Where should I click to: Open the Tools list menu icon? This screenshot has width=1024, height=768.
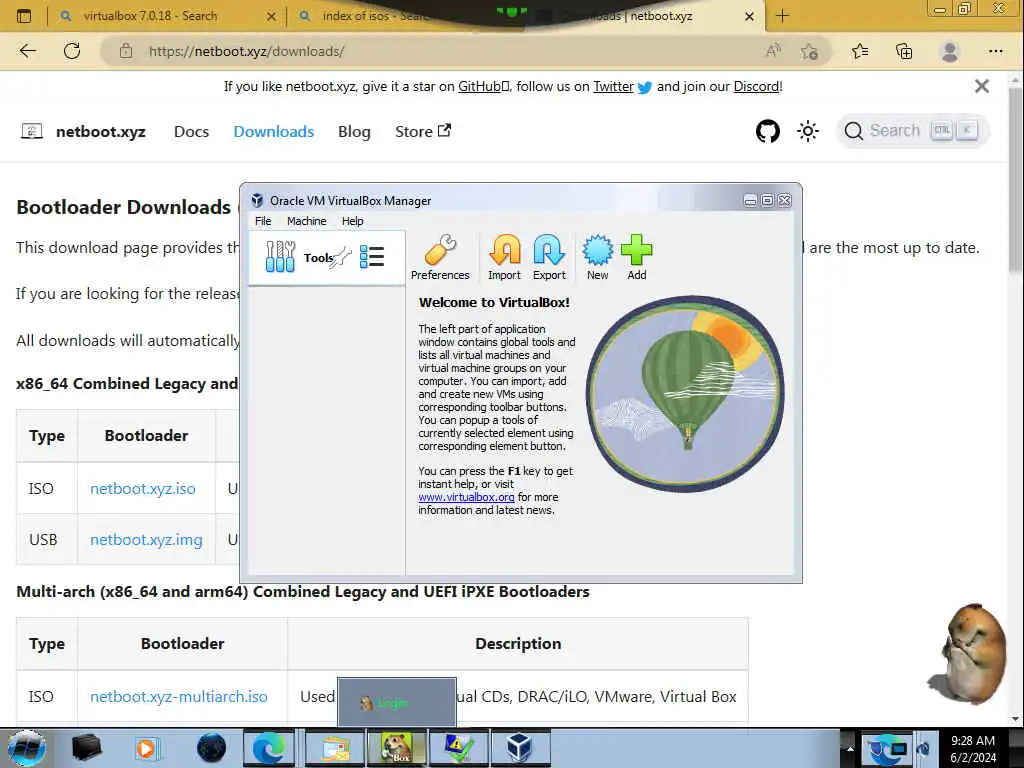coord(372,257)
